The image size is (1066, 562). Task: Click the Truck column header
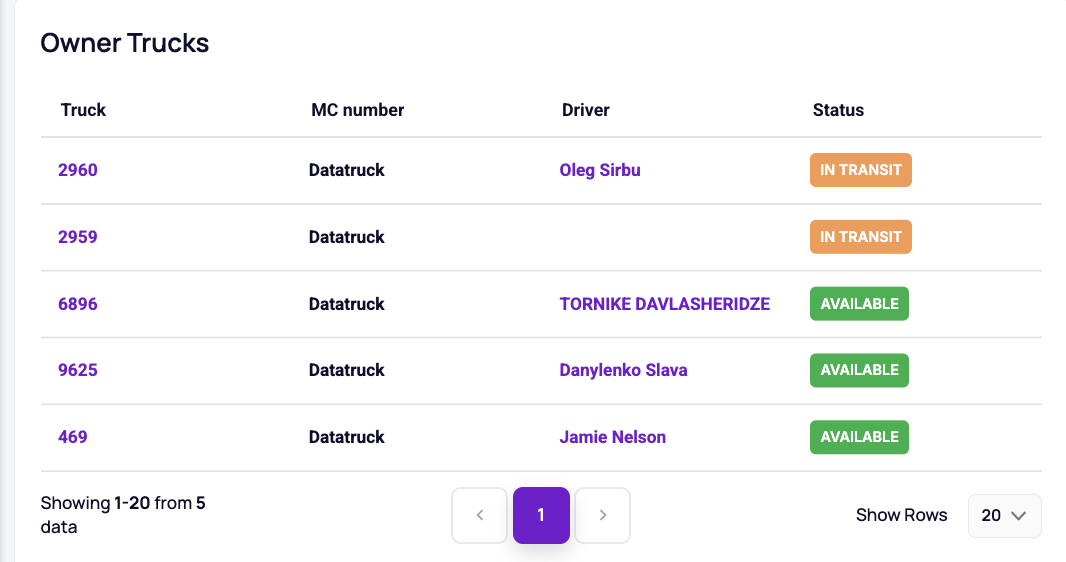coord(83,110)
